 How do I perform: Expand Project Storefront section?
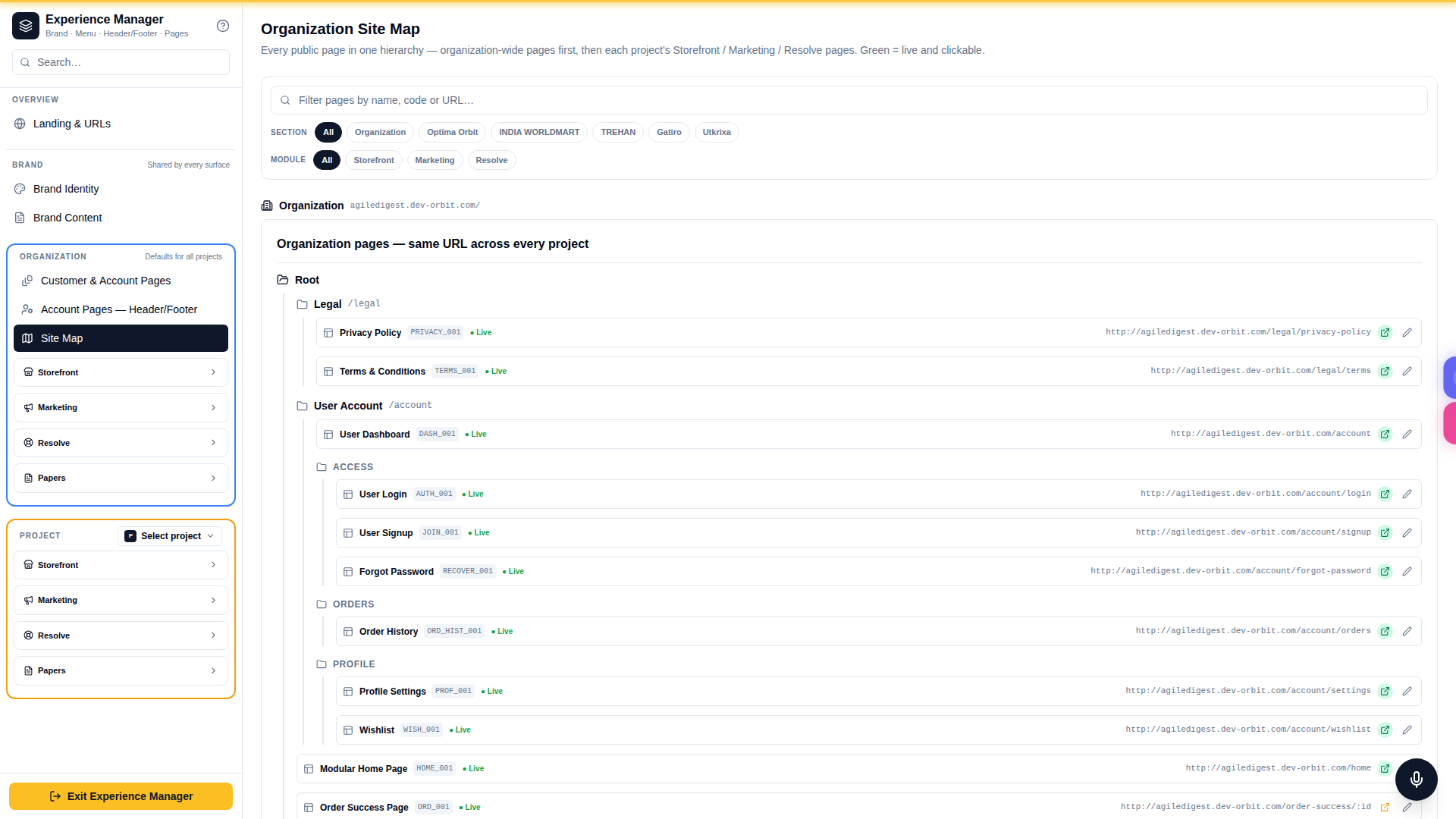point(121,565)
